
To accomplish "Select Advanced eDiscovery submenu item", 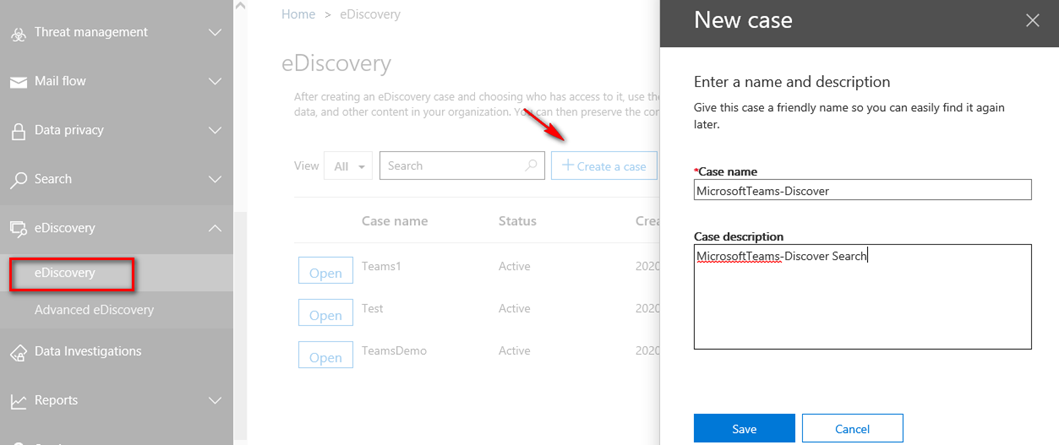I will [94, 310].
